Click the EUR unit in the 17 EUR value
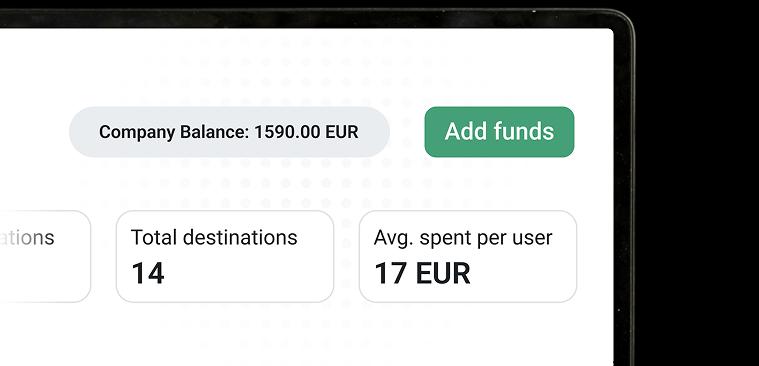The width and height of the screenshot is (759, 366). [443, 274]
